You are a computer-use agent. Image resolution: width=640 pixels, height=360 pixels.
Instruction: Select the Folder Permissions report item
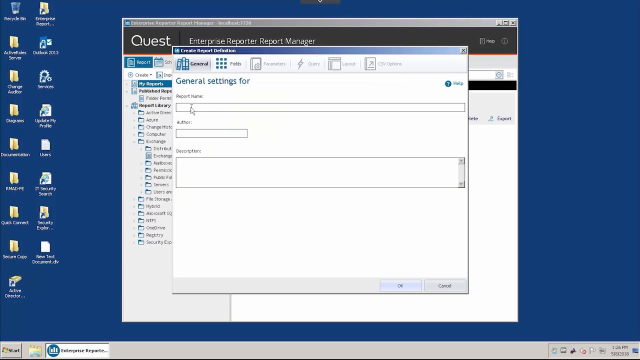(x=155, y=98)
